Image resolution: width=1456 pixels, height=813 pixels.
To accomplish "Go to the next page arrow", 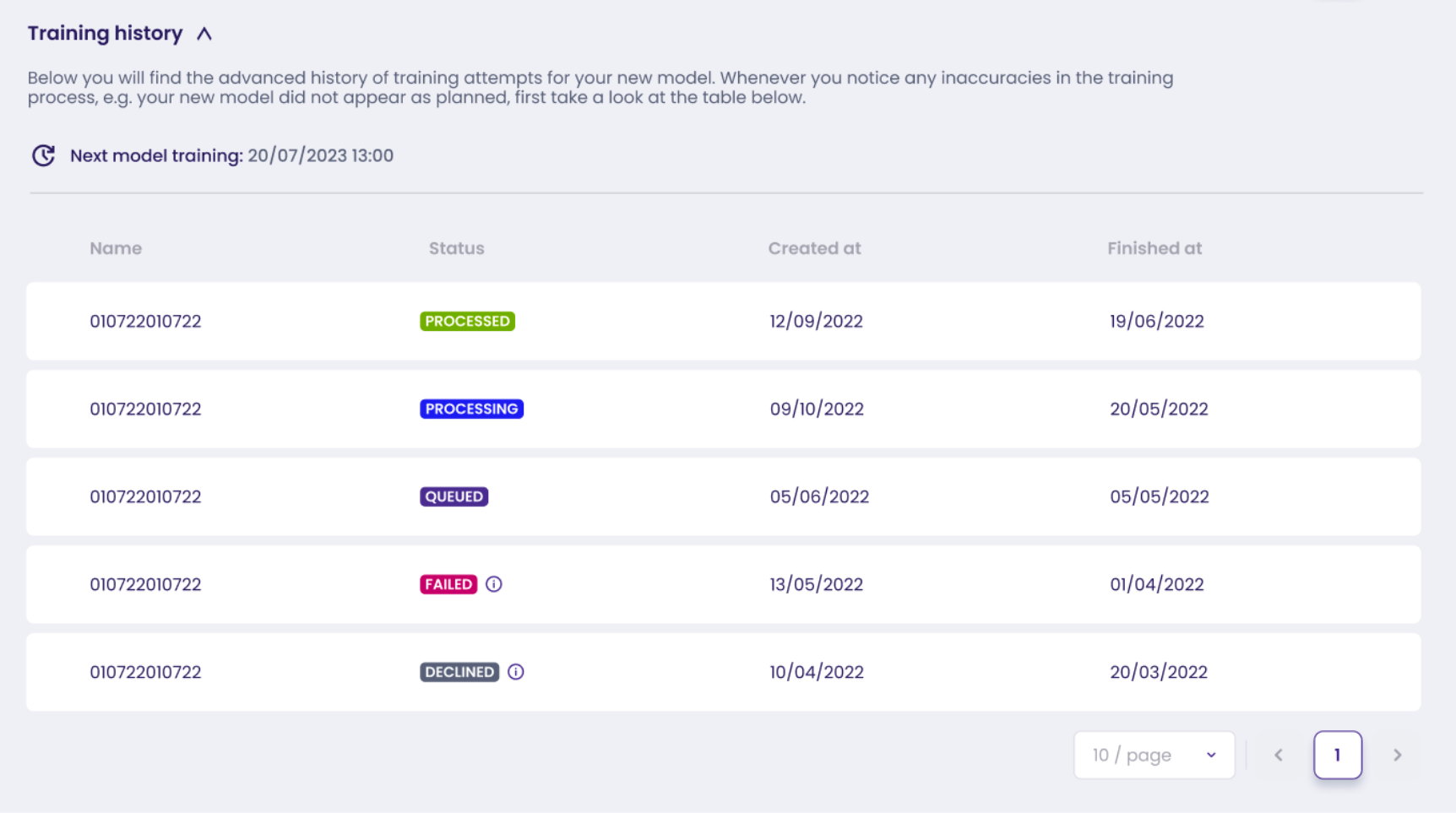I will coord(1397,755).
